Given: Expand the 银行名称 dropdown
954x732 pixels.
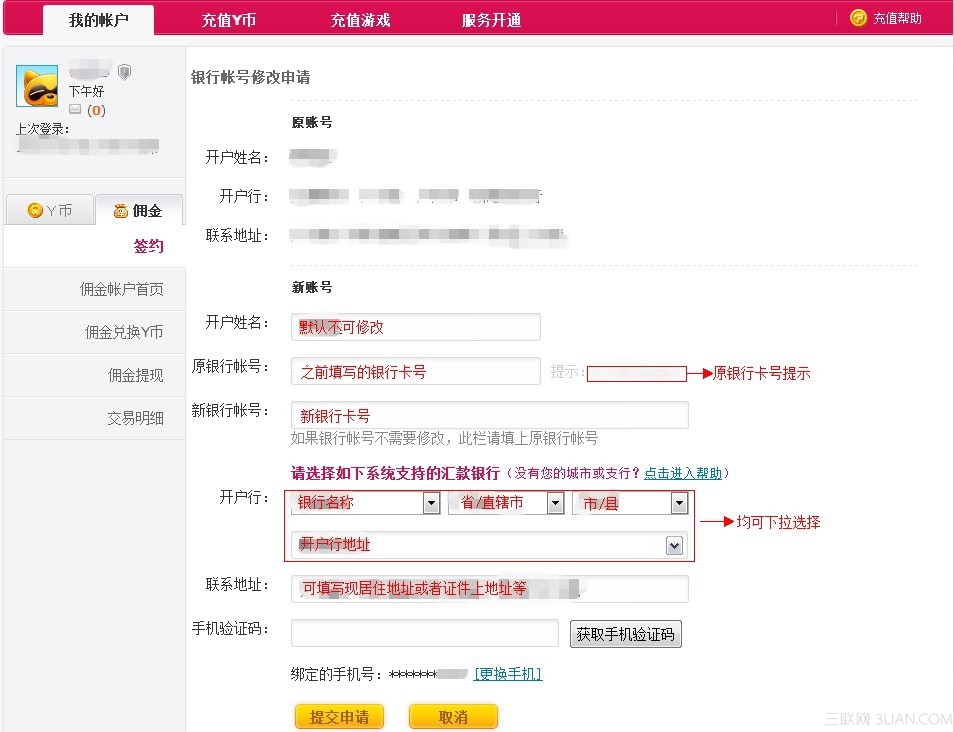Looking at the screenshot, I should [431, 503].
